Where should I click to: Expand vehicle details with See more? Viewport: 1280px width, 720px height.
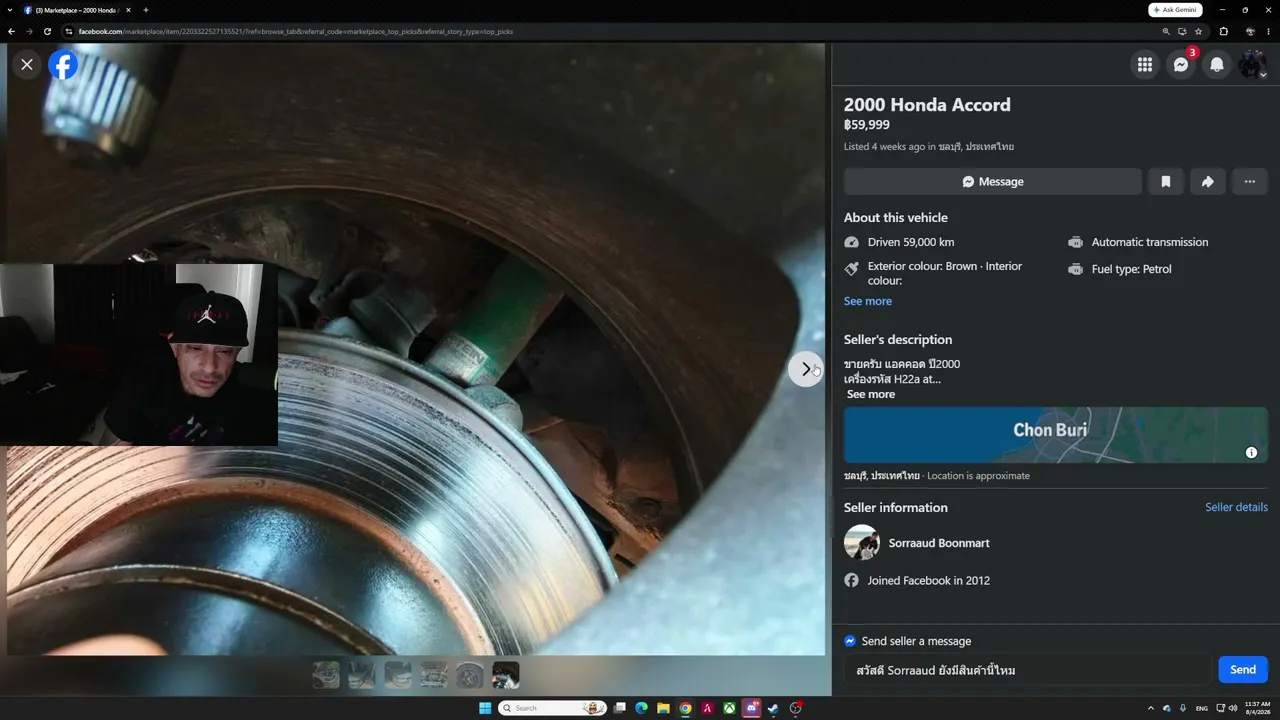(x=868, y=301)
